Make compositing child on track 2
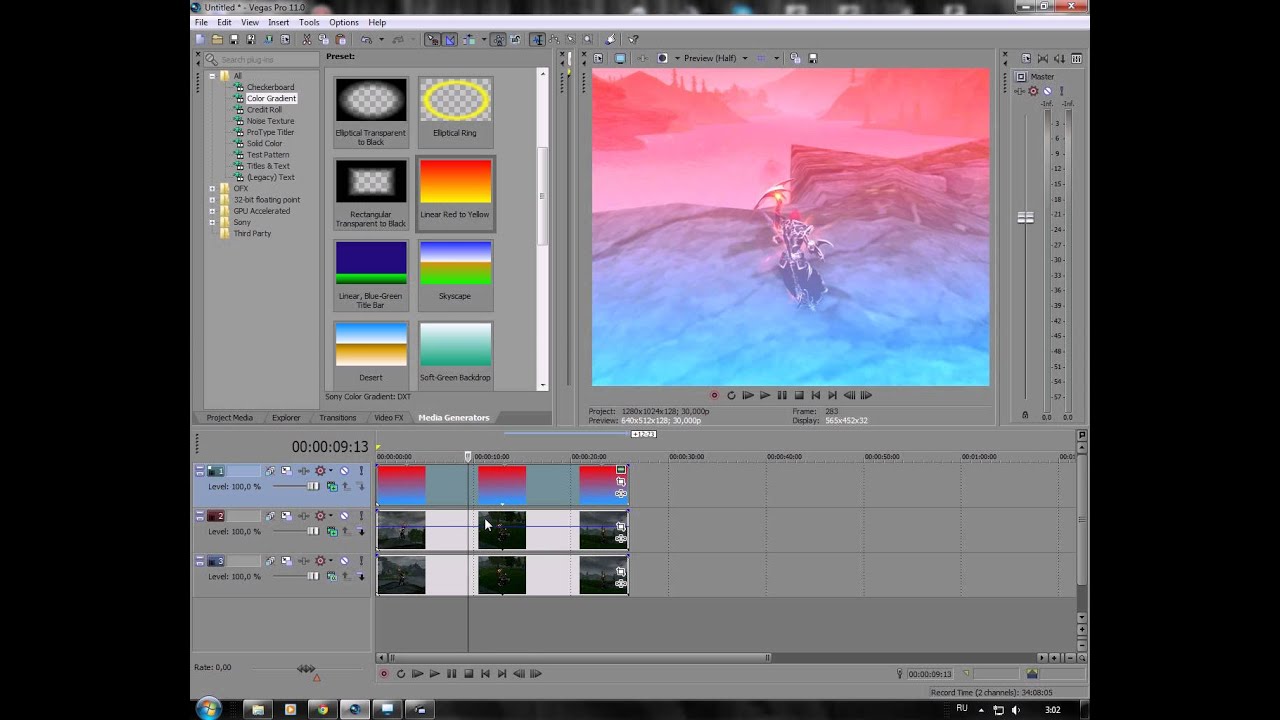Viewport: 1280px width, 720px height. 361,531
